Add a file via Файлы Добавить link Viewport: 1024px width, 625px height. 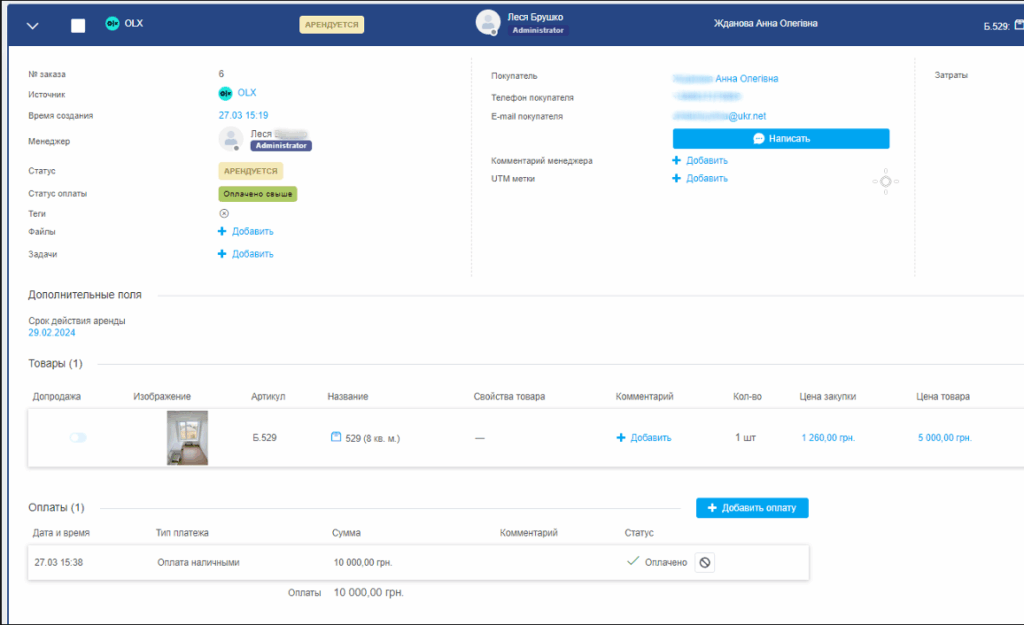point(246,231)
